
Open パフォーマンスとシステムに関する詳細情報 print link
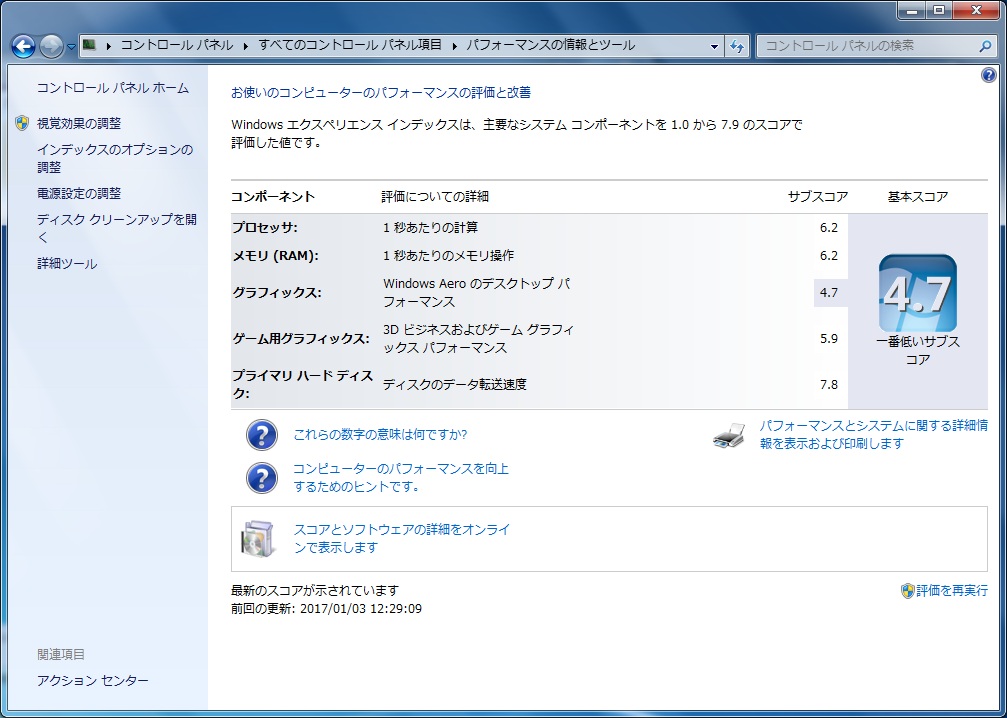(x=873, y=435)
